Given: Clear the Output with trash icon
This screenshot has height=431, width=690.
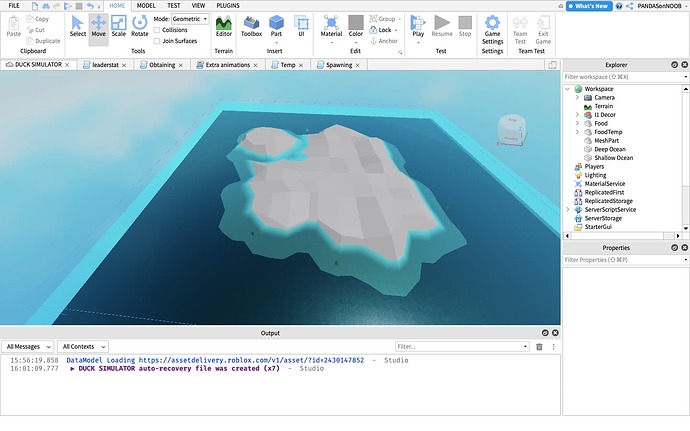Looking at the screenshot, I should click(x=539, y=347).
